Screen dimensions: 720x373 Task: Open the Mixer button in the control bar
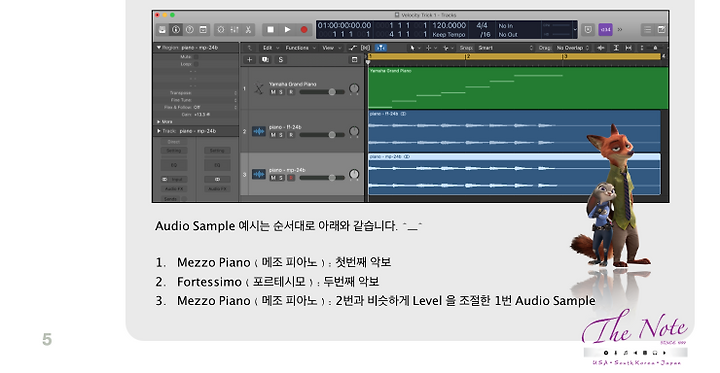coord(235,29)
